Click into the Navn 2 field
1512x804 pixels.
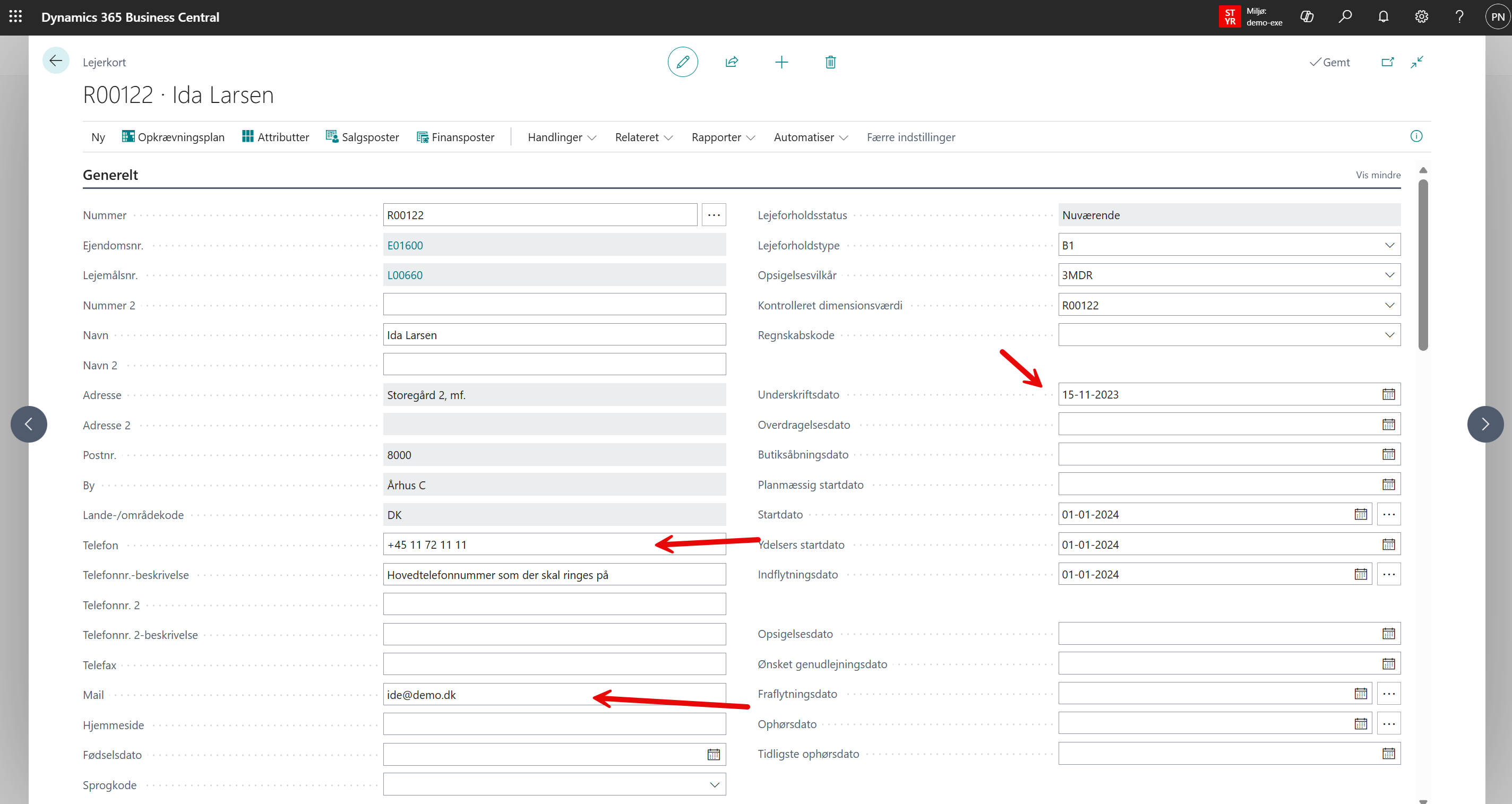(554, 365)
